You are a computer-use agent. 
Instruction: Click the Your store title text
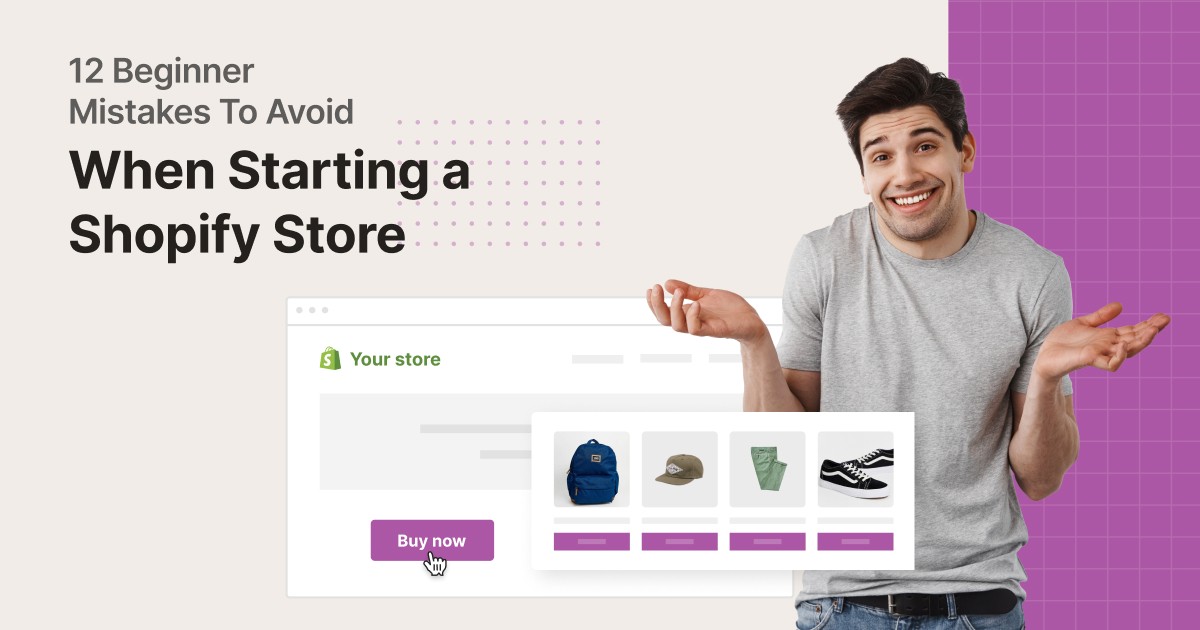click(395, 359)
